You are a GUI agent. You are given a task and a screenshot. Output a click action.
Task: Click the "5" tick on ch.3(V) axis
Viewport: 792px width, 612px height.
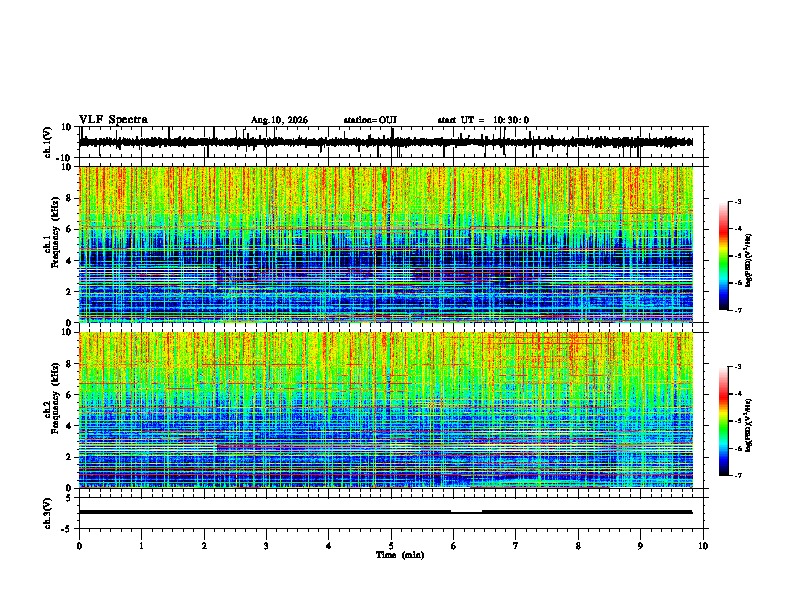pos(69,498)
